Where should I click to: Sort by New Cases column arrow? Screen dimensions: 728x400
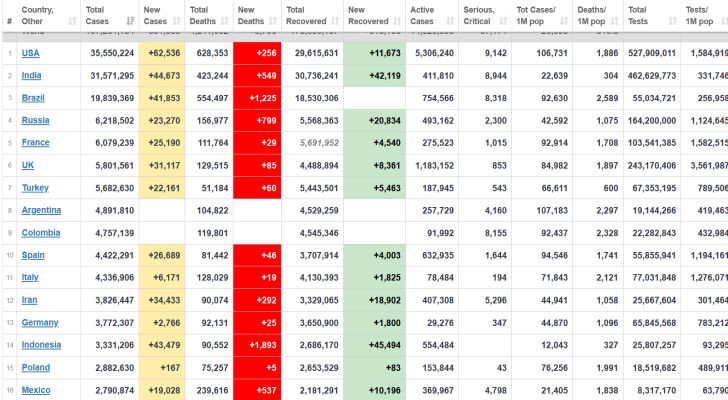click(176, 21)
